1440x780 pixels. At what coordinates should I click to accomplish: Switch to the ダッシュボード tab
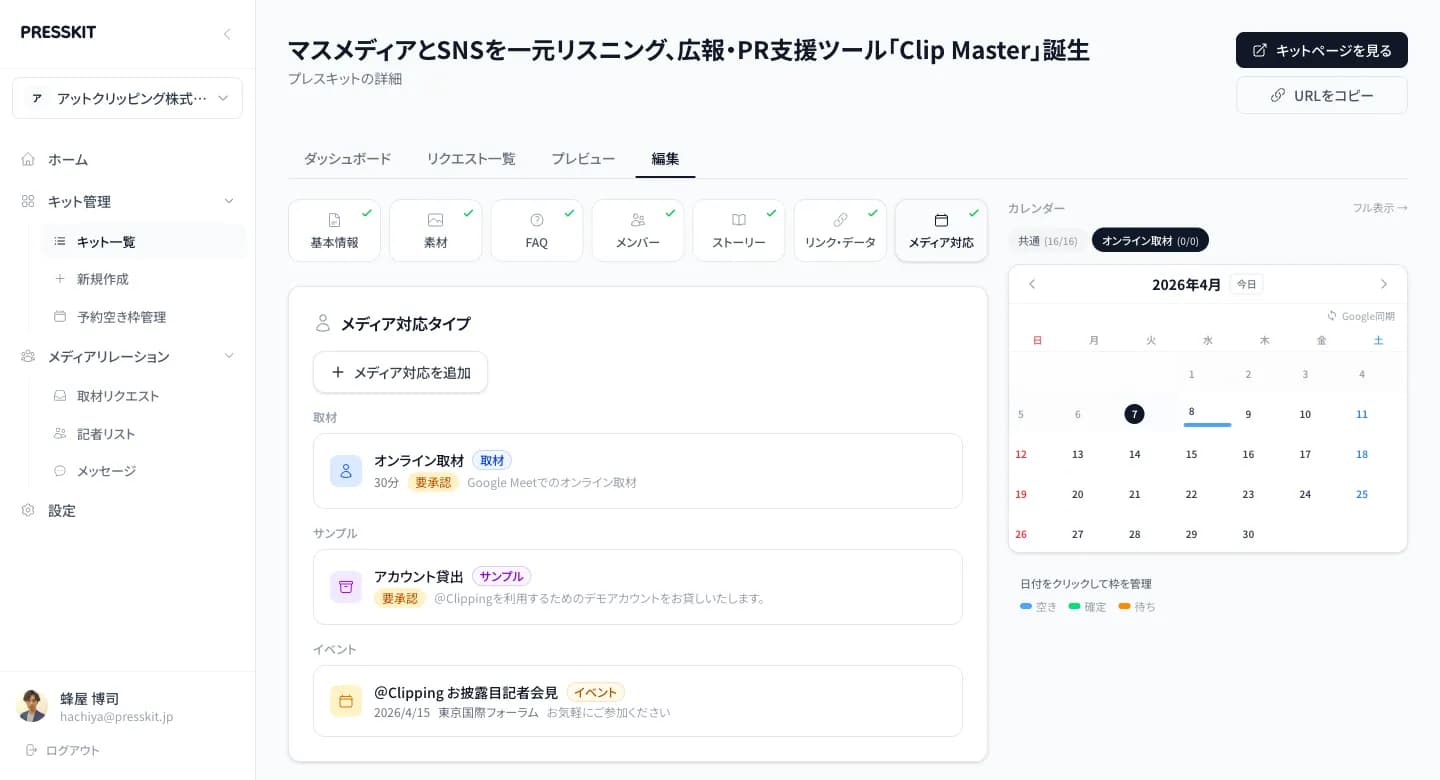click(x=347, y=159)
